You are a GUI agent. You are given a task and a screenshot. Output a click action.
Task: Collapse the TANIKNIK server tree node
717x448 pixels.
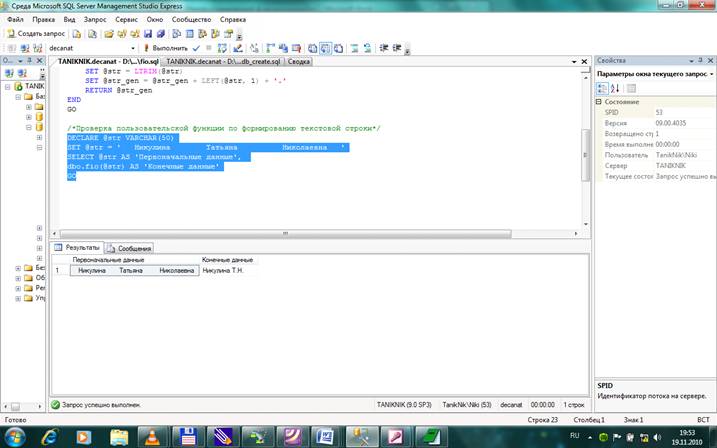(7, 87)
